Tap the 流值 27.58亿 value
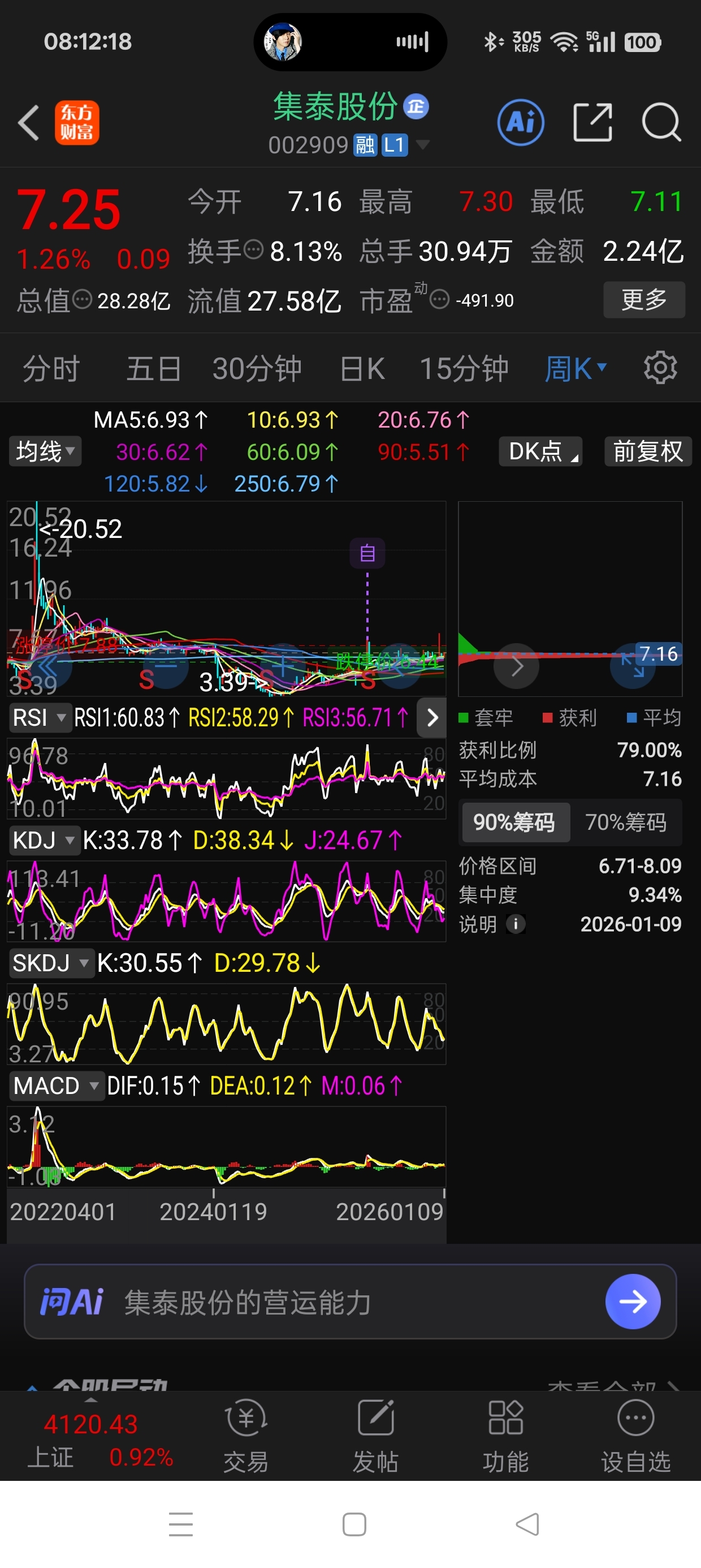 tap(294, 301)
